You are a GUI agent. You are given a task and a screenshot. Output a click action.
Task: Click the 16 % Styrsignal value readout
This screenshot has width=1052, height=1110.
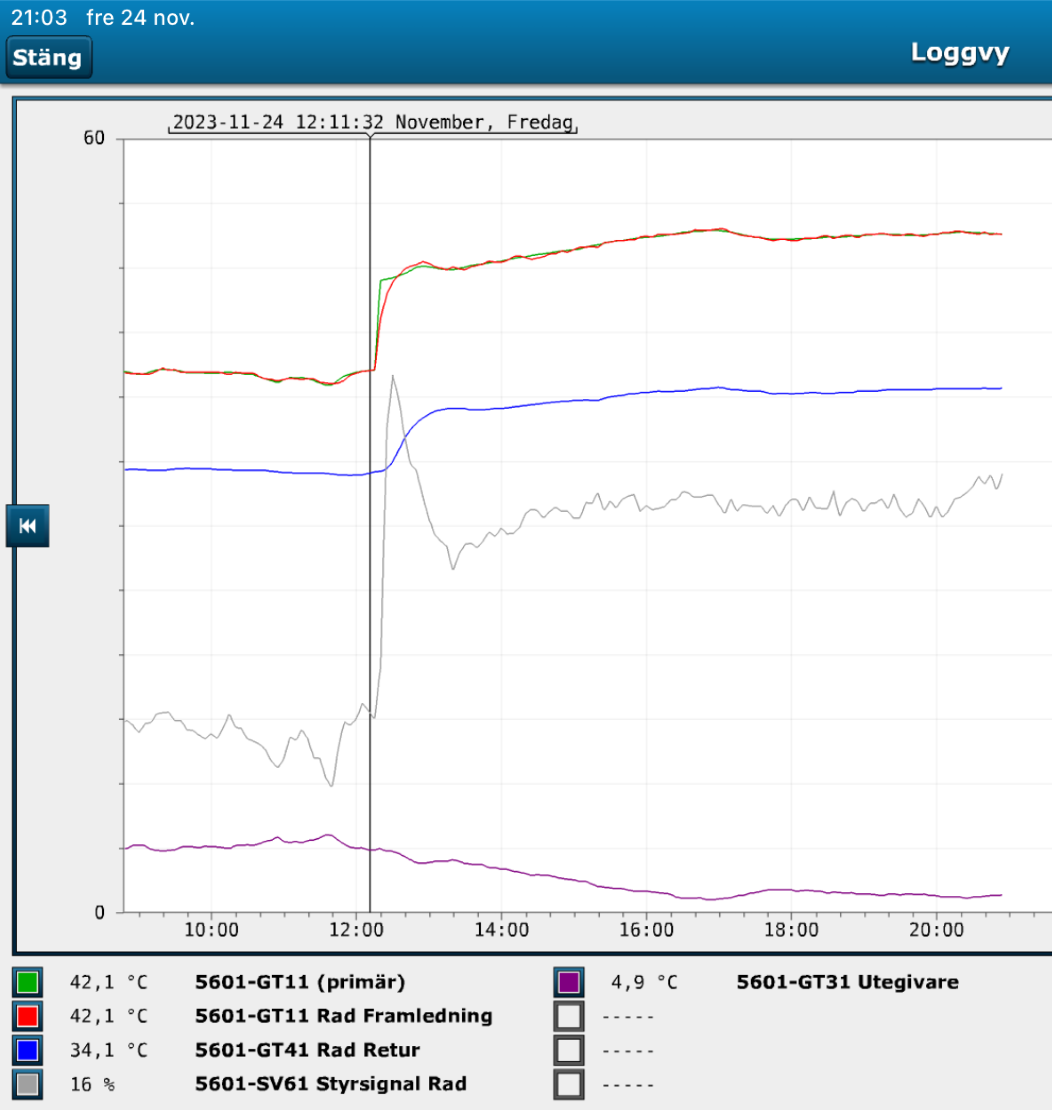[92, 1084]
